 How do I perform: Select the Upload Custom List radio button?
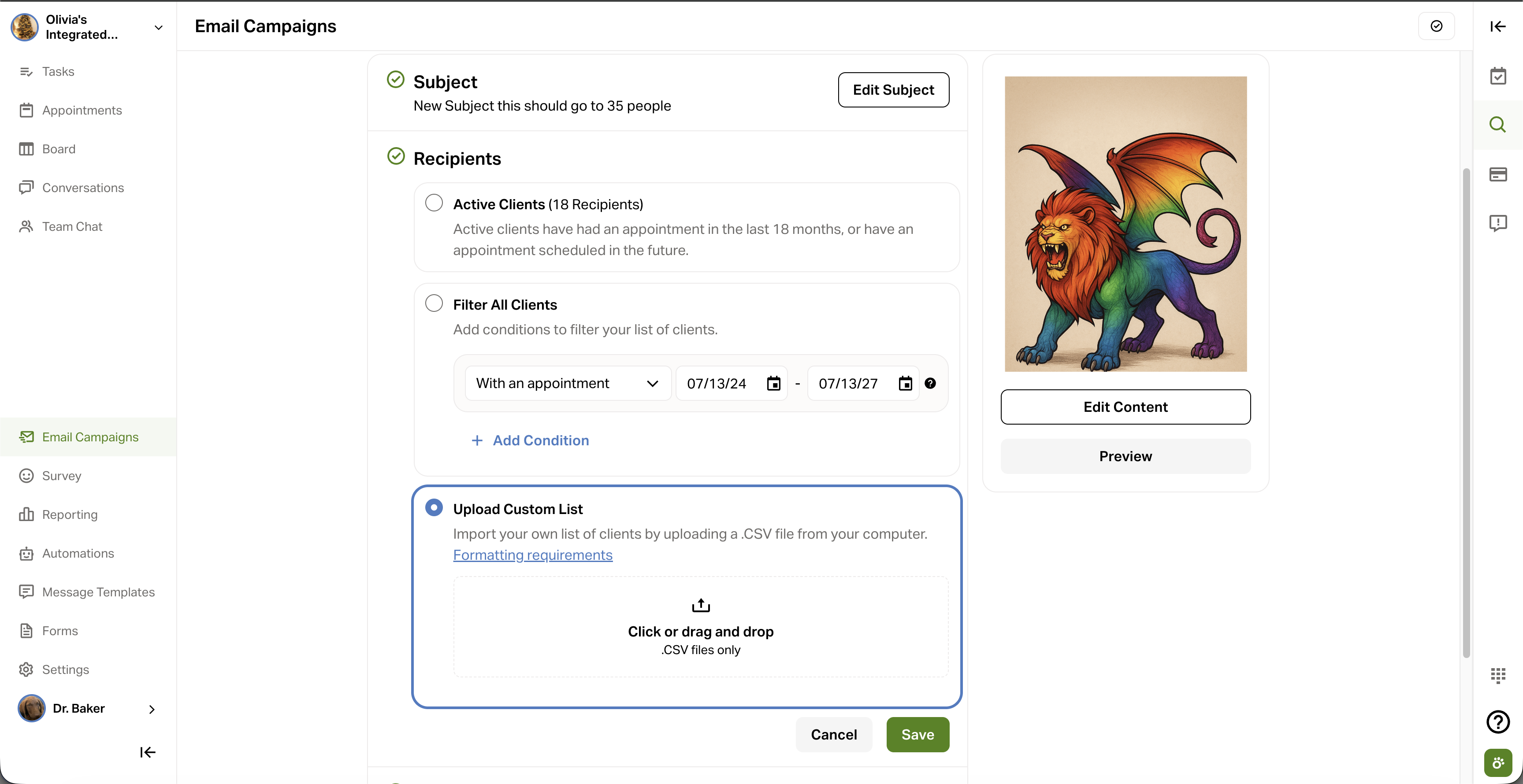click(x=434, y=508)
